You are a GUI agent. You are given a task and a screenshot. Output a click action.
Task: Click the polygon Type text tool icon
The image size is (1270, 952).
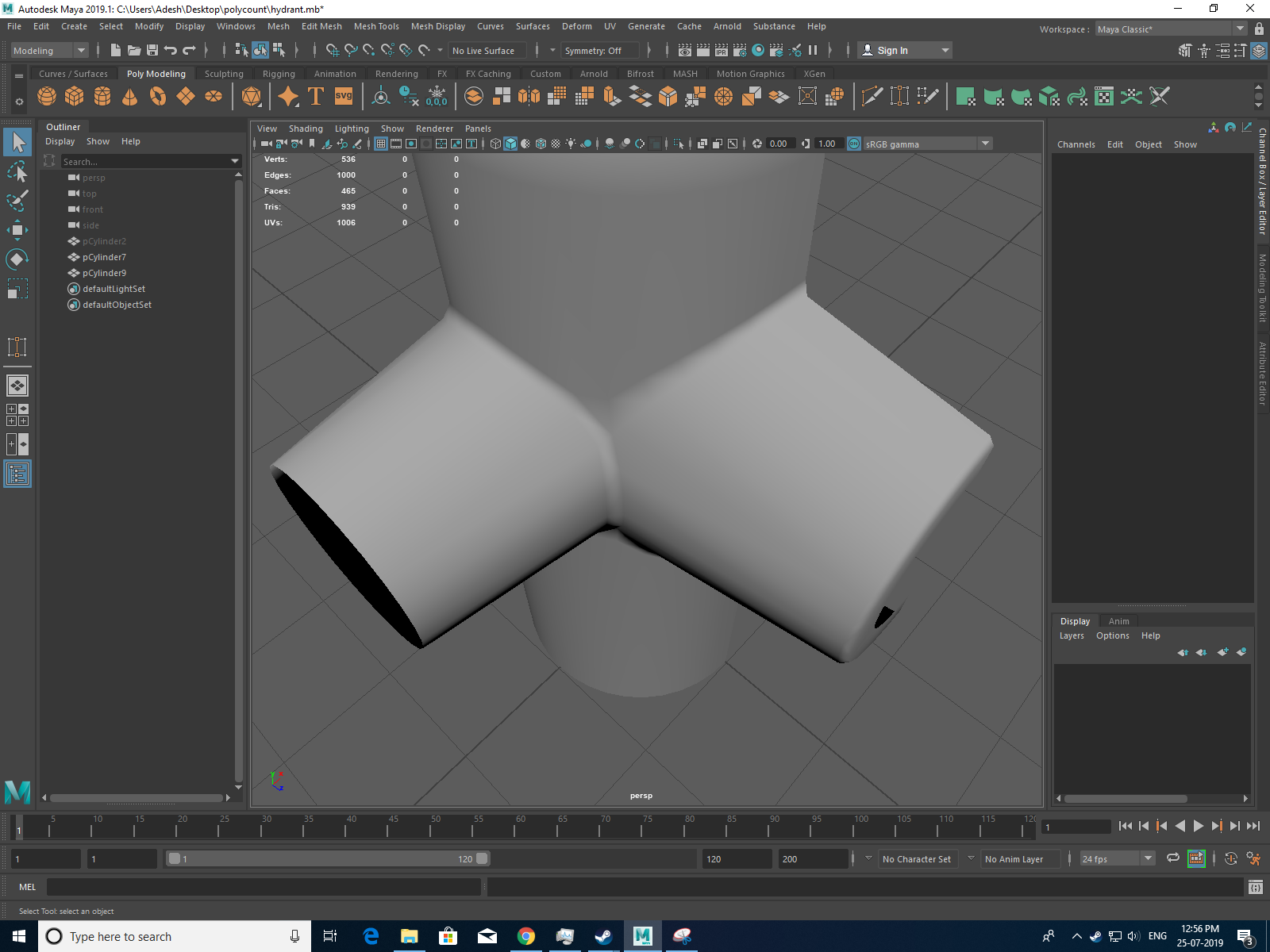point(316,97)
